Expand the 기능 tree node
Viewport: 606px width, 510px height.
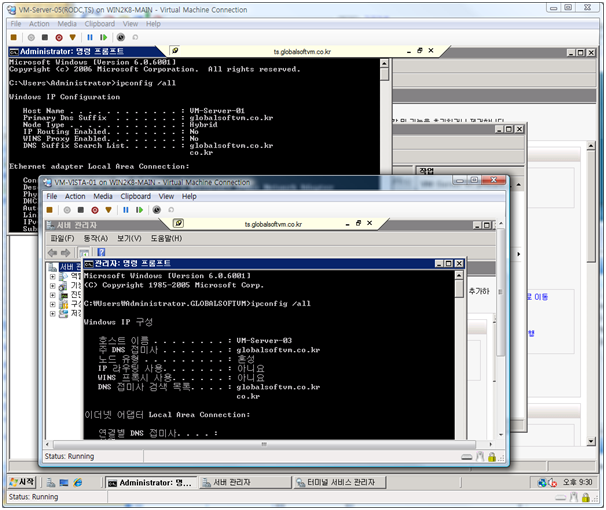coord(53,286)
